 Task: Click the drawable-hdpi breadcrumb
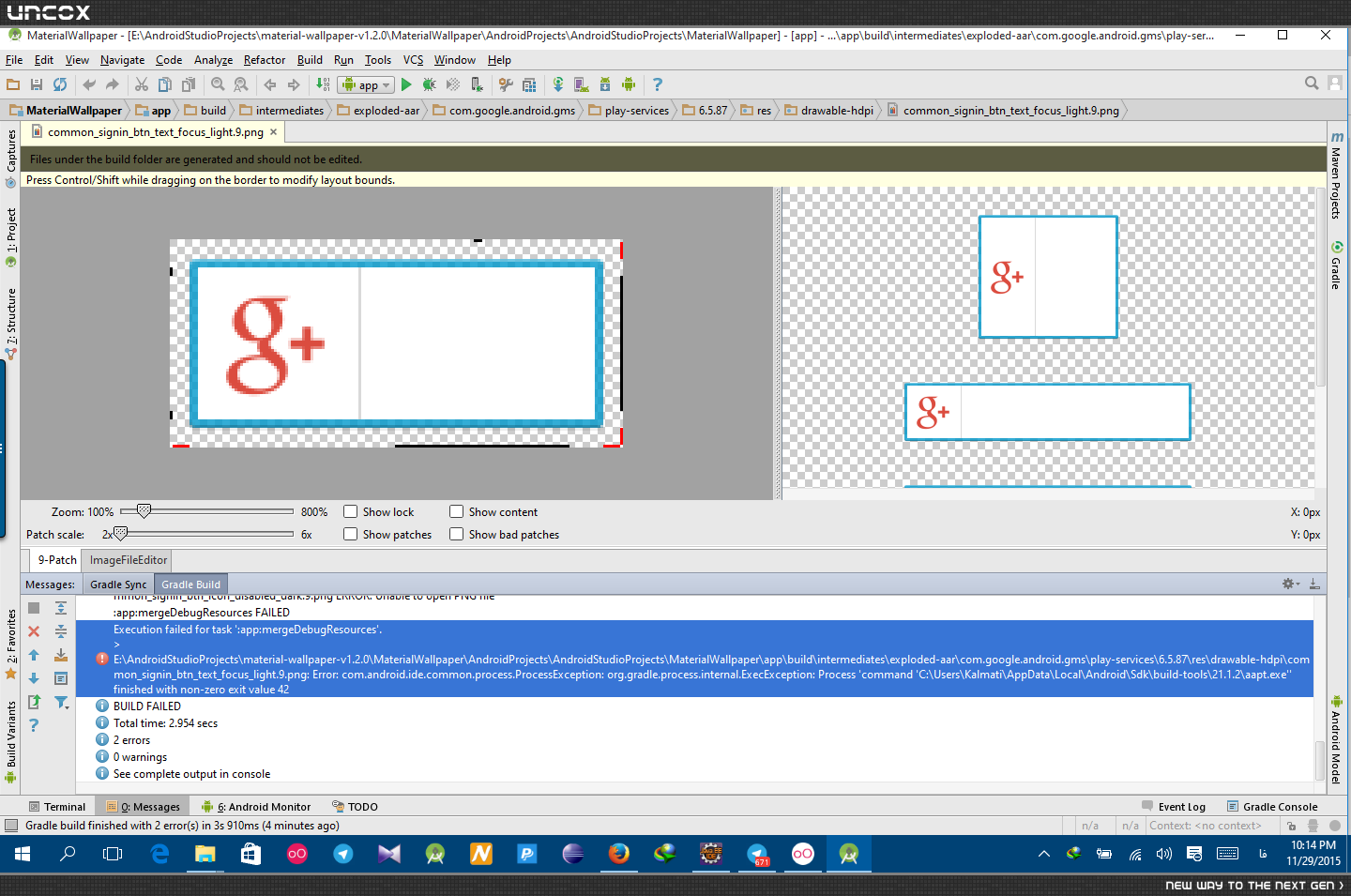829,111
